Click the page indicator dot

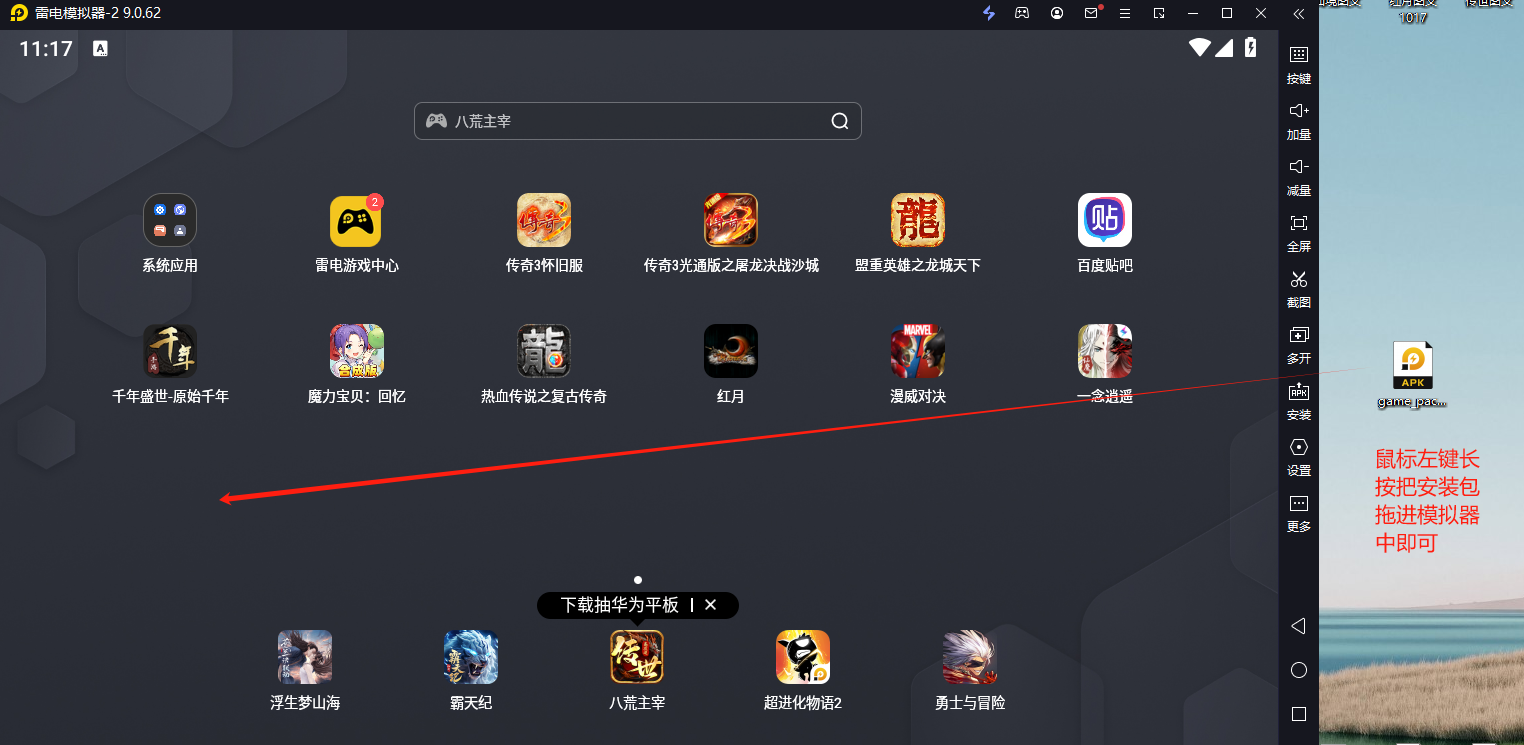[638, 580]
